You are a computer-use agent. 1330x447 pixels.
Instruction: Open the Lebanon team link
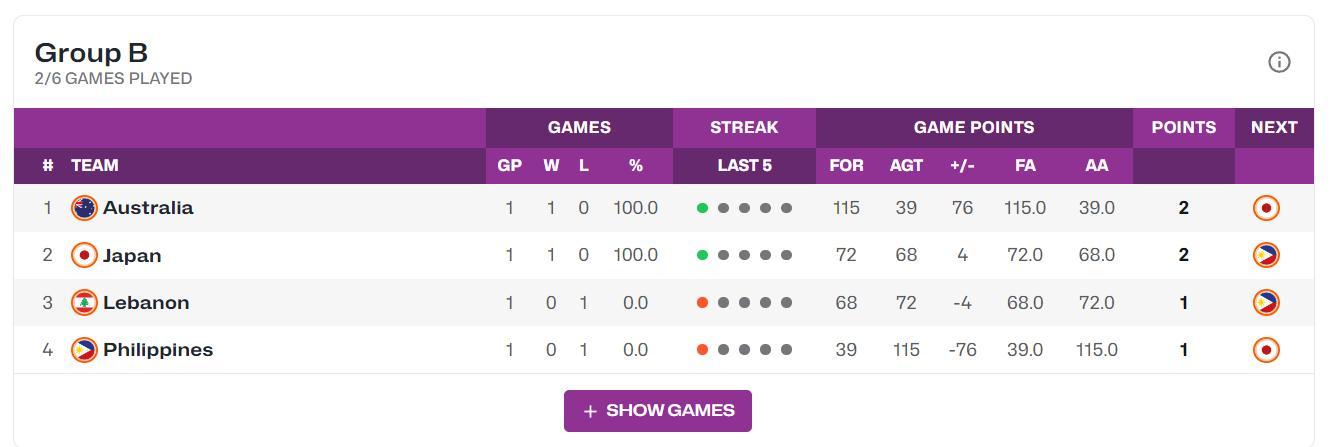pyautogui.click(x=146, y=303)
